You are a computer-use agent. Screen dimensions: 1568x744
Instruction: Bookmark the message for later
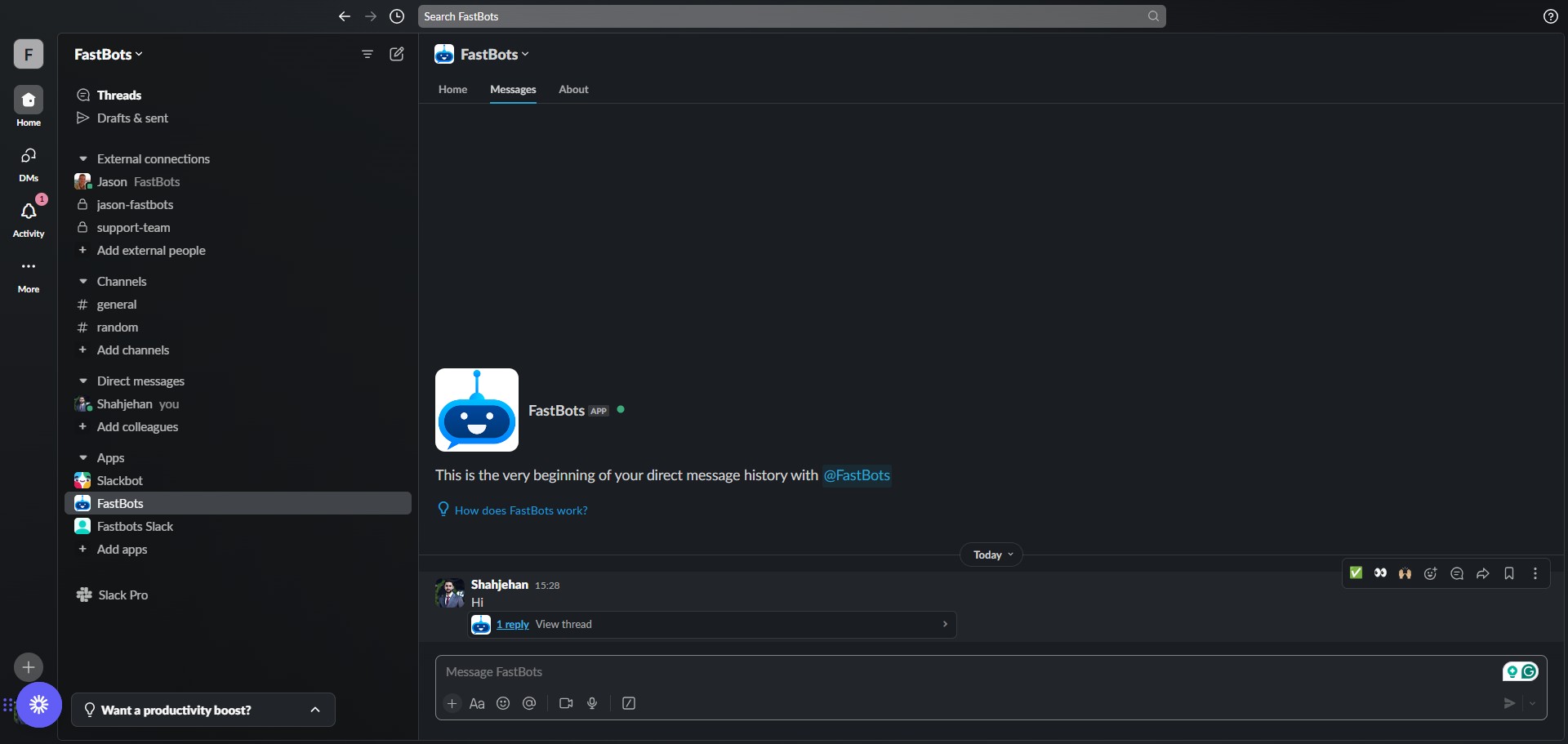pos(1509,573)
